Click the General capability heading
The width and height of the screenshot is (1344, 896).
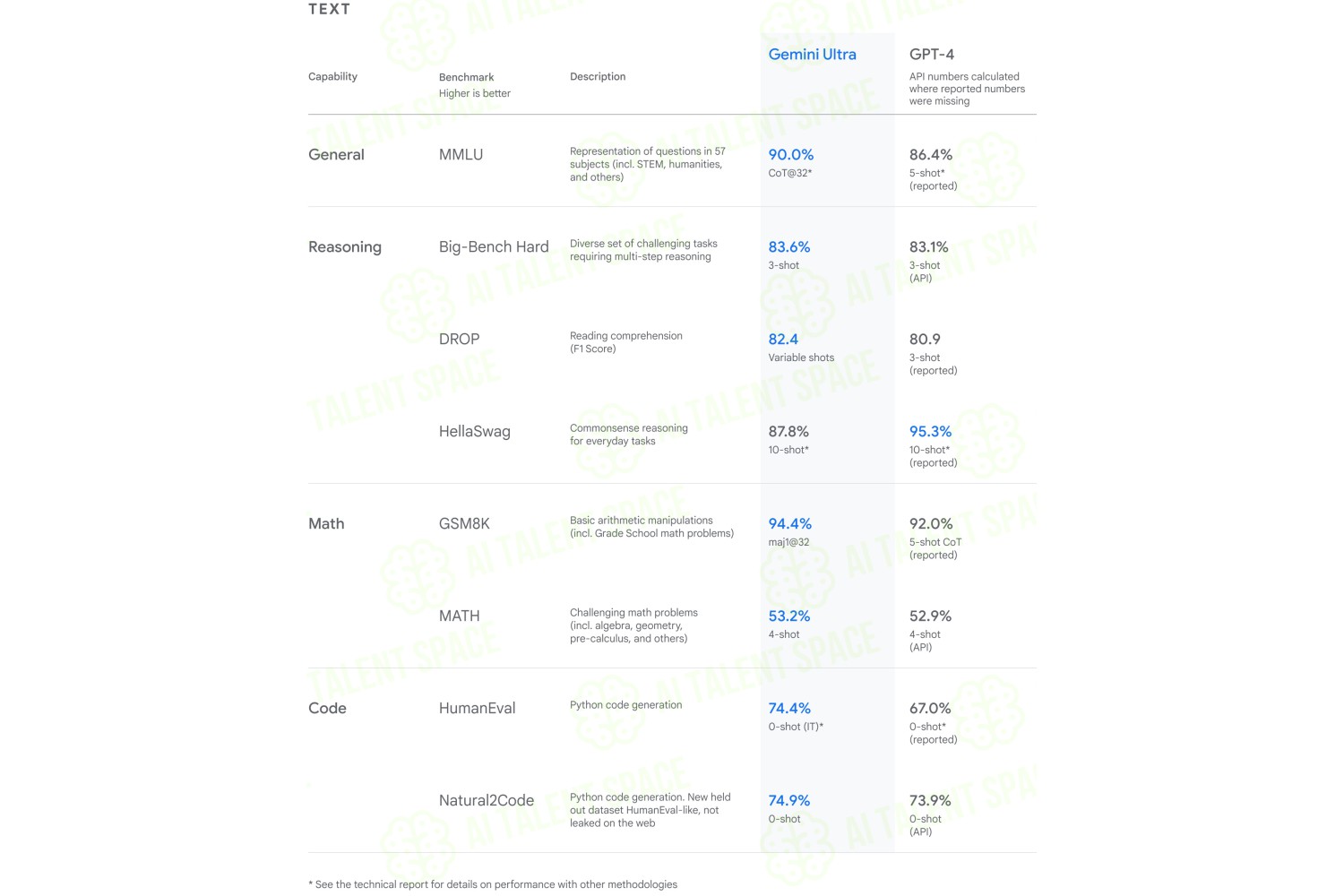pyautogui.click(x=336, y=155)
